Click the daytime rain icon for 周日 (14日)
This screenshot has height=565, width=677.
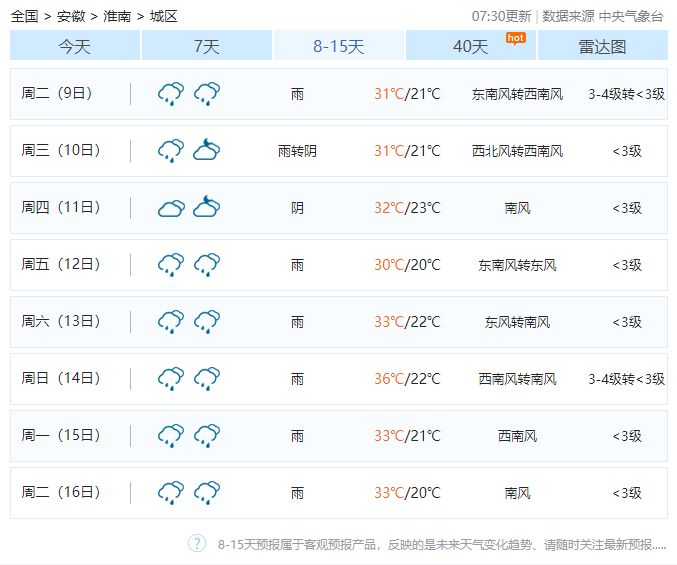(x=171, y=379)
